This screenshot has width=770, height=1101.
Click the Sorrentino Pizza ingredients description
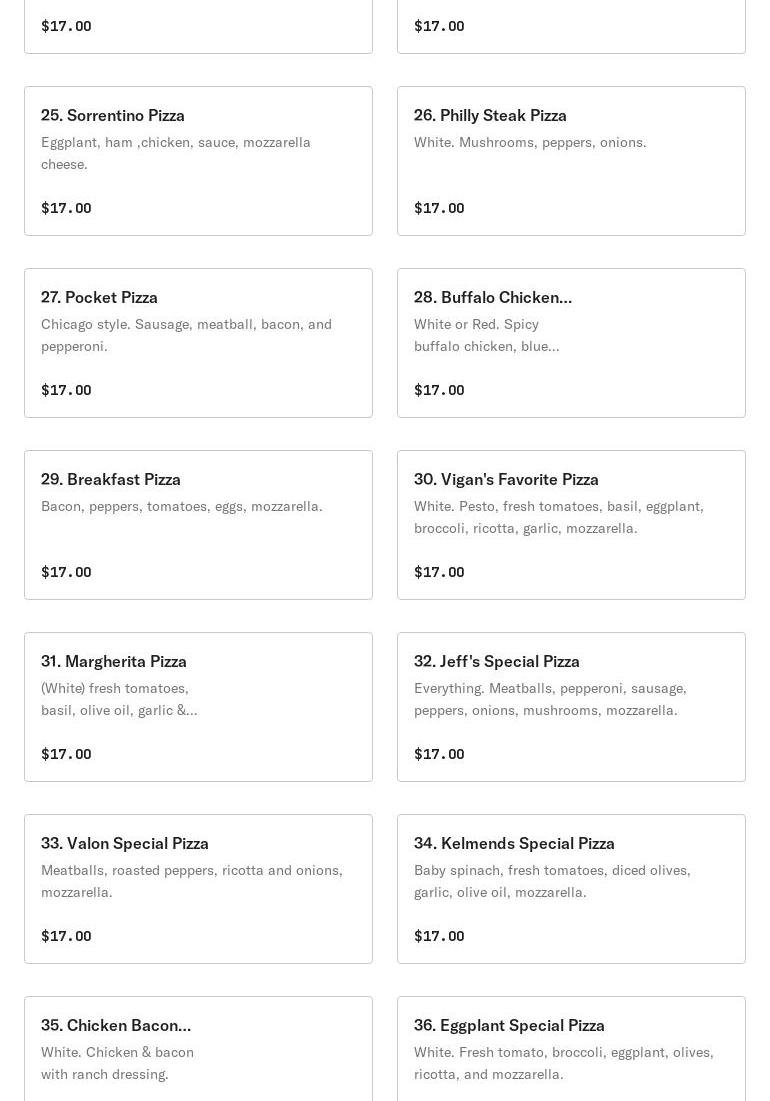point(176,153)
